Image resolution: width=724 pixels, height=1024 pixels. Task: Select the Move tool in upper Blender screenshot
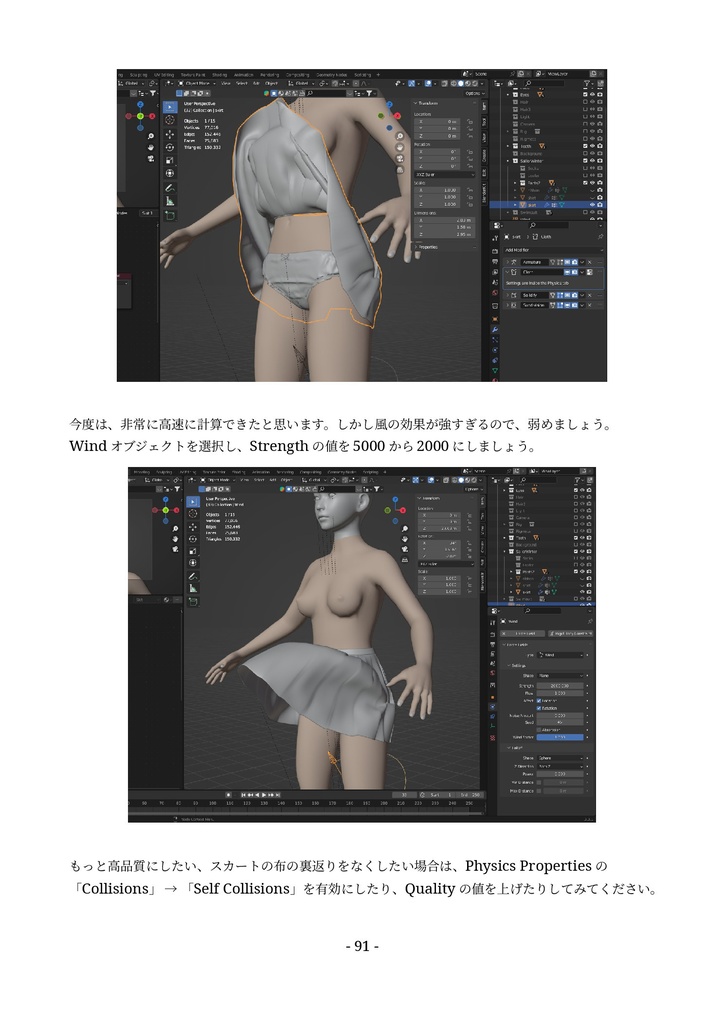(x=170, y=135)
